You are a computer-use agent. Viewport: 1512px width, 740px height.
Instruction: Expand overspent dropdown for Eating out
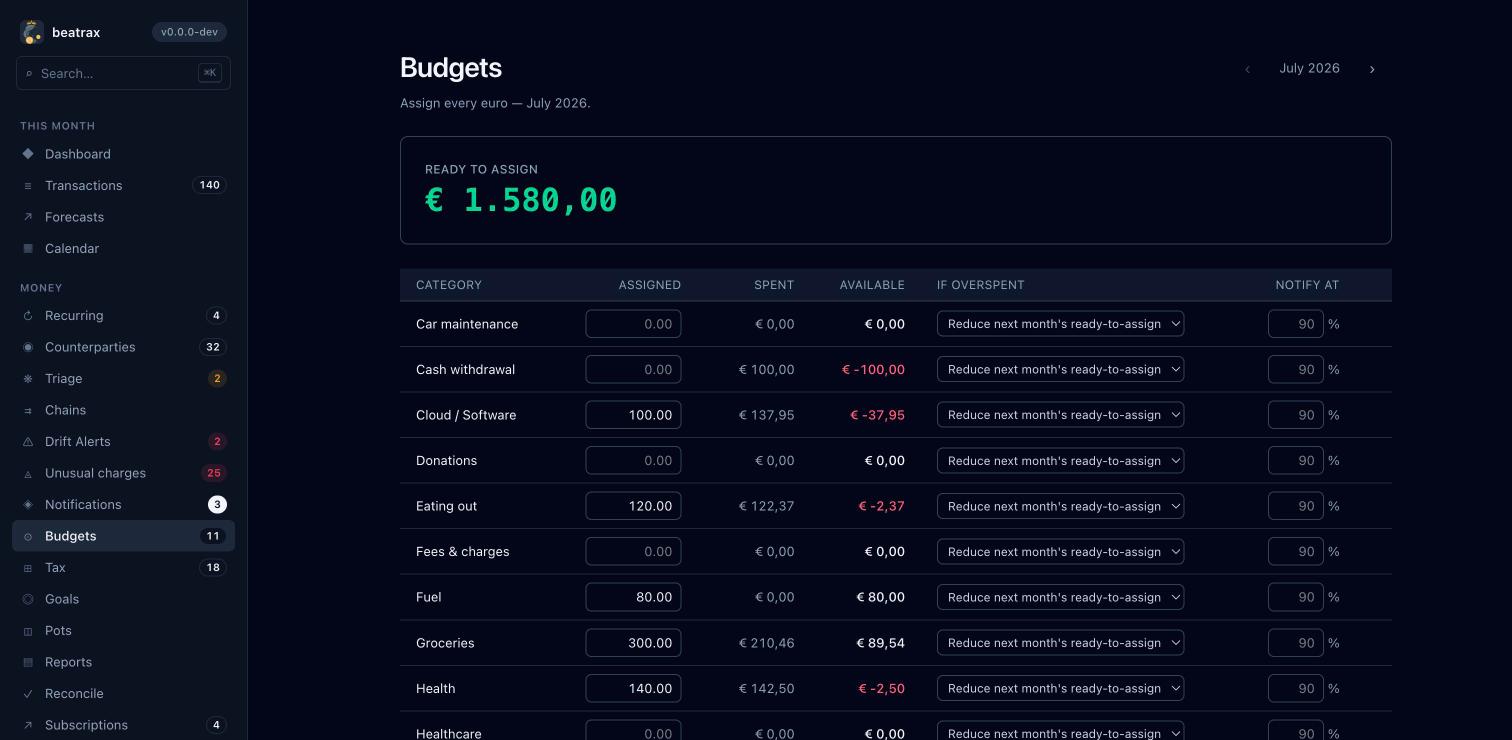pos(1060,506)
